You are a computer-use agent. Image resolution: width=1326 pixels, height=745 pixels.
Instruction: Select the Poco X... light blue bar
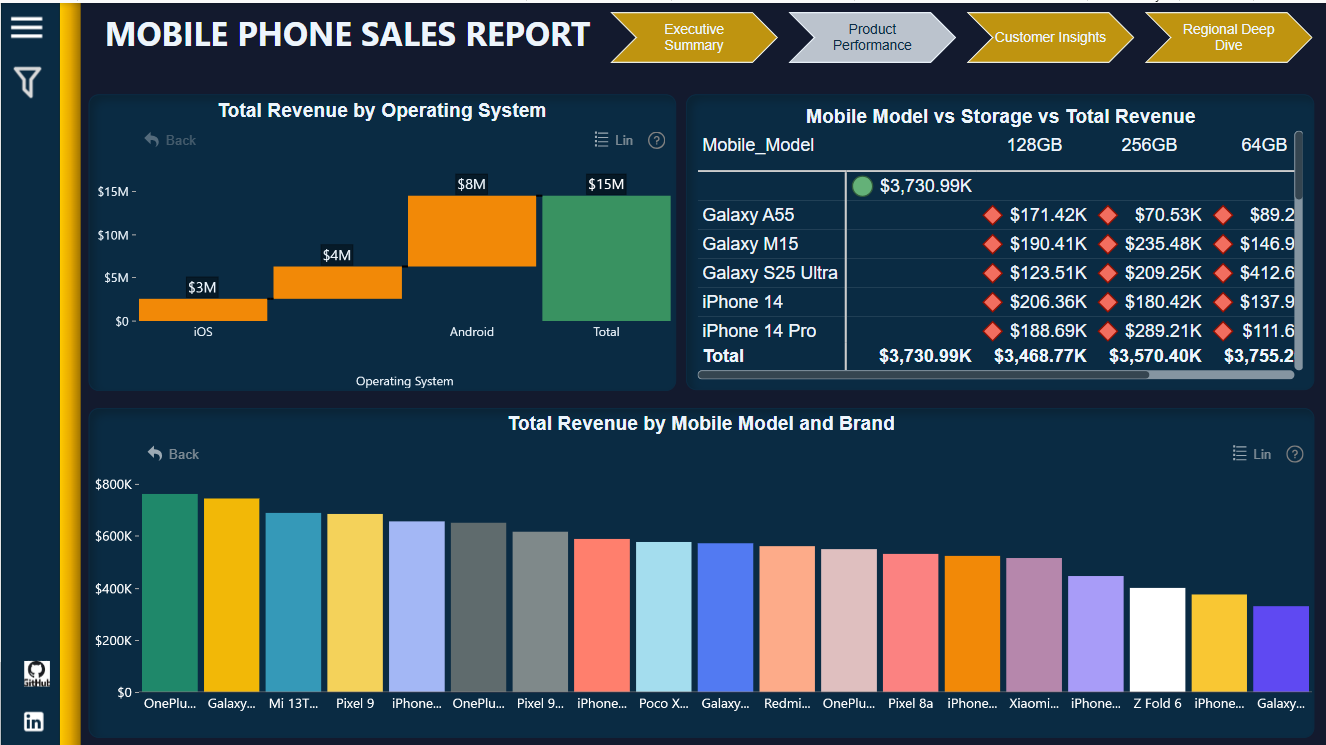[664, 617]
